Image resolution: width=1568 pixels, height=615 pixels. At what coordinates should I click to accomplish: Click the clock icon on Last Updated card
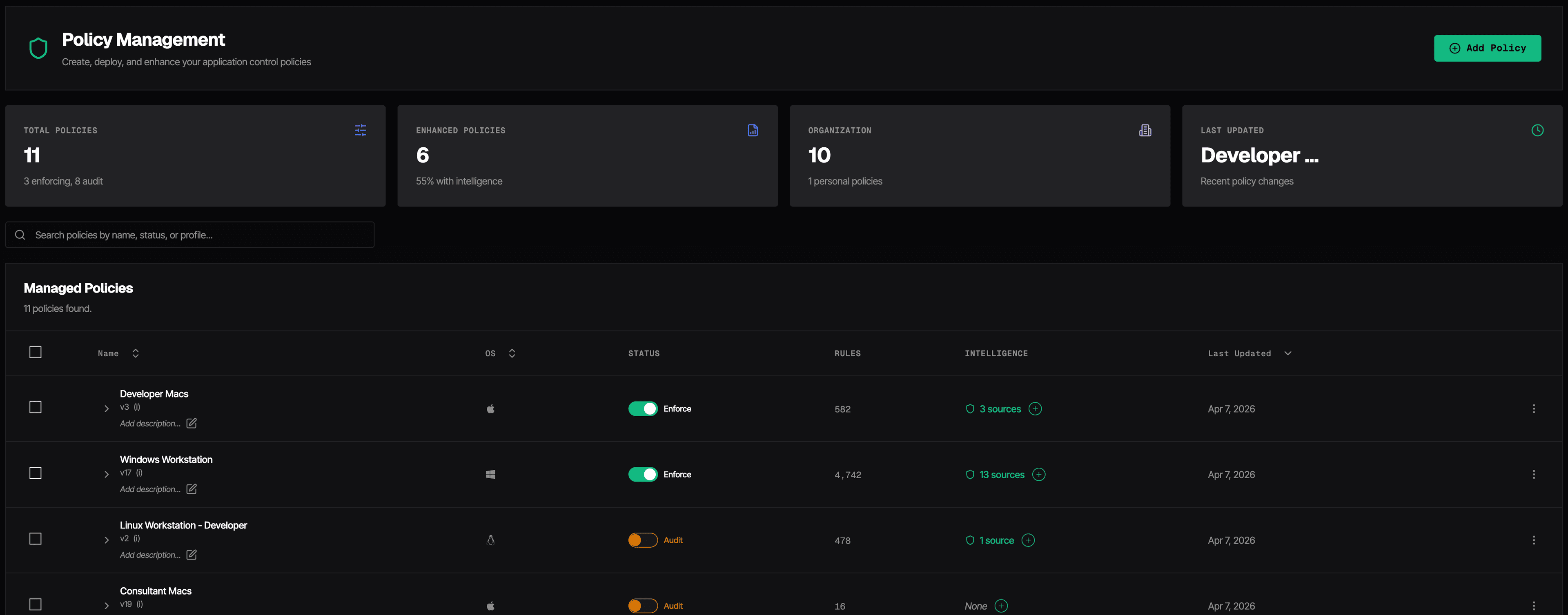tap(1538, 129)
